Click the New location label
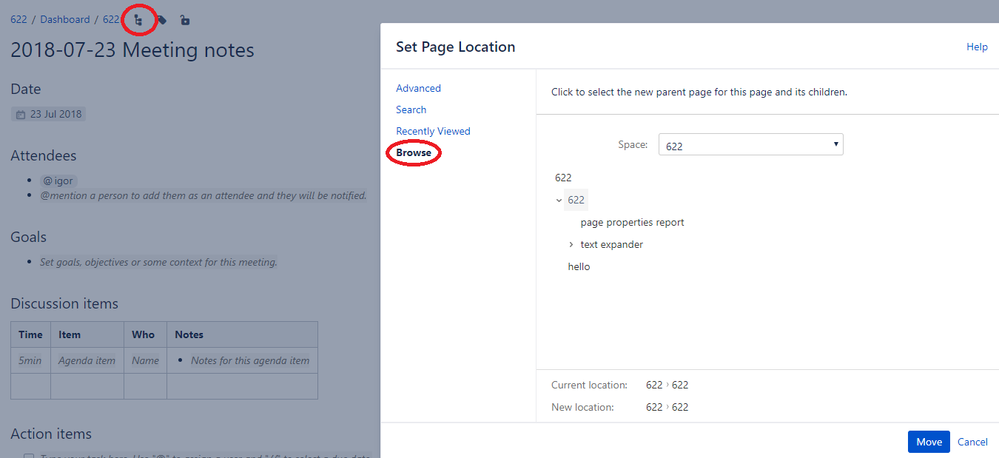Viewport: 999px width, 458px height. coord(582,407)
